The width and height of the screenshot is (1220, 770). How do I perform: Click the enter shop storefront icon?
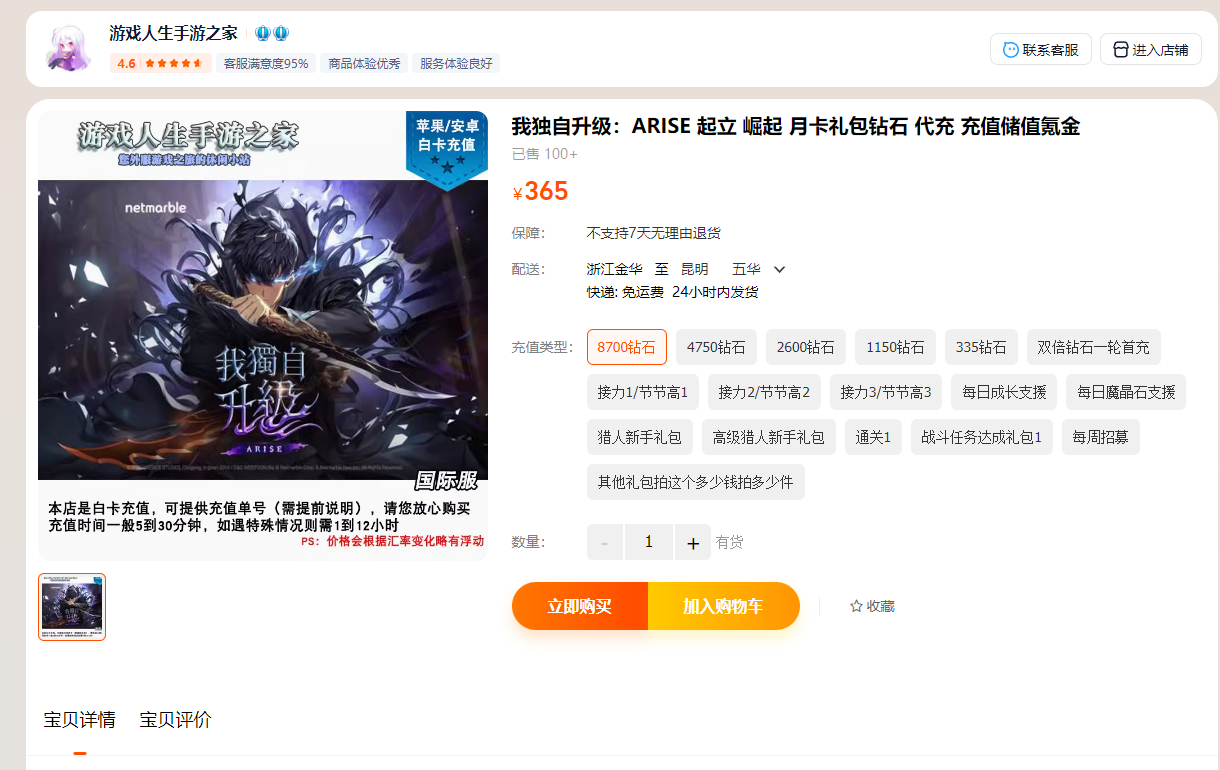[1120, 50]
